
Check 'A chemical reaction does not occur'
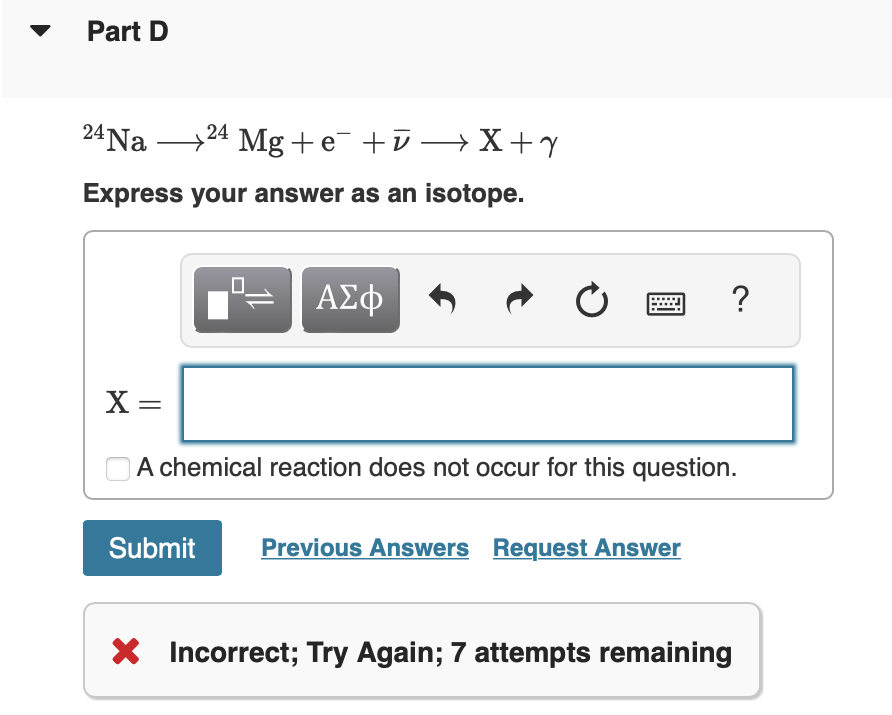118,468
